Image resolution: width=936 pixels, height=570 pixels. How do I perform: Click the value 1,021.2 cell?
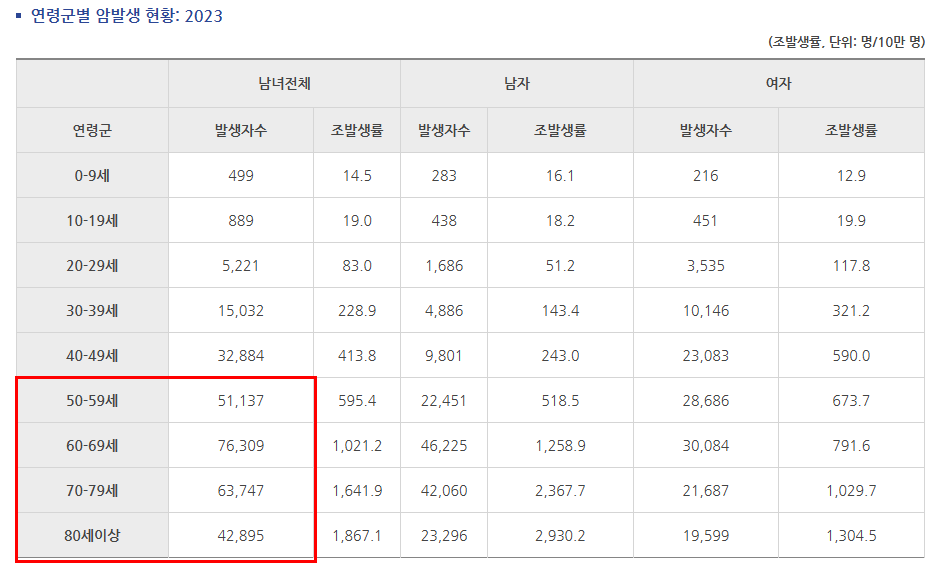pyautogui.click(x=357, y=446)
